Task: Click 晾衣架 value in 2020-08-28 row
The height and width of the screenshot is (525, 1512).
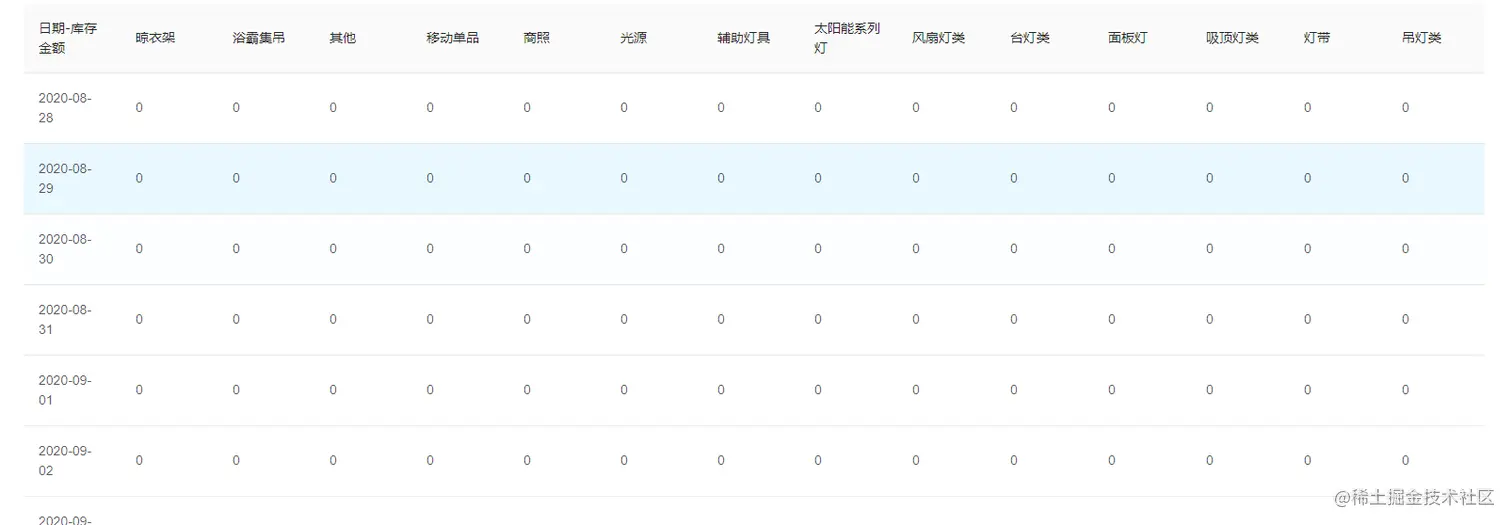Action: [139, 108]
